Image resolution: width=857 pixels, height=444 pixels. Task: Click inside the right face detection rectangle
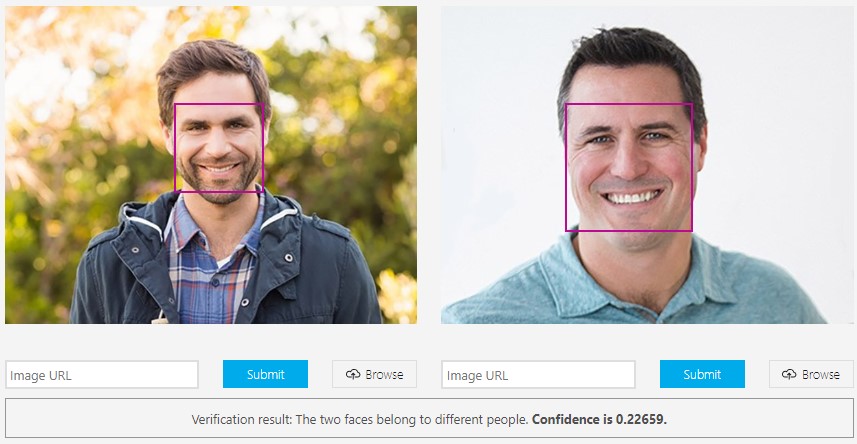click(x=629, y=167)
